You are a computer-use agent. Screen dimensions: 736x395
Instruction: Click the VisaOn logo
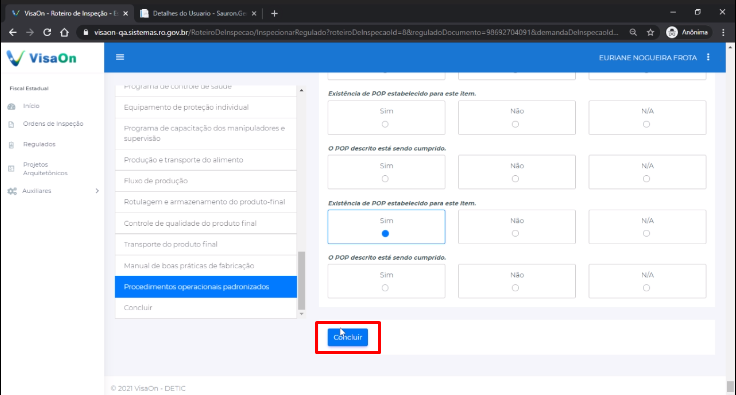pos(42,58)
